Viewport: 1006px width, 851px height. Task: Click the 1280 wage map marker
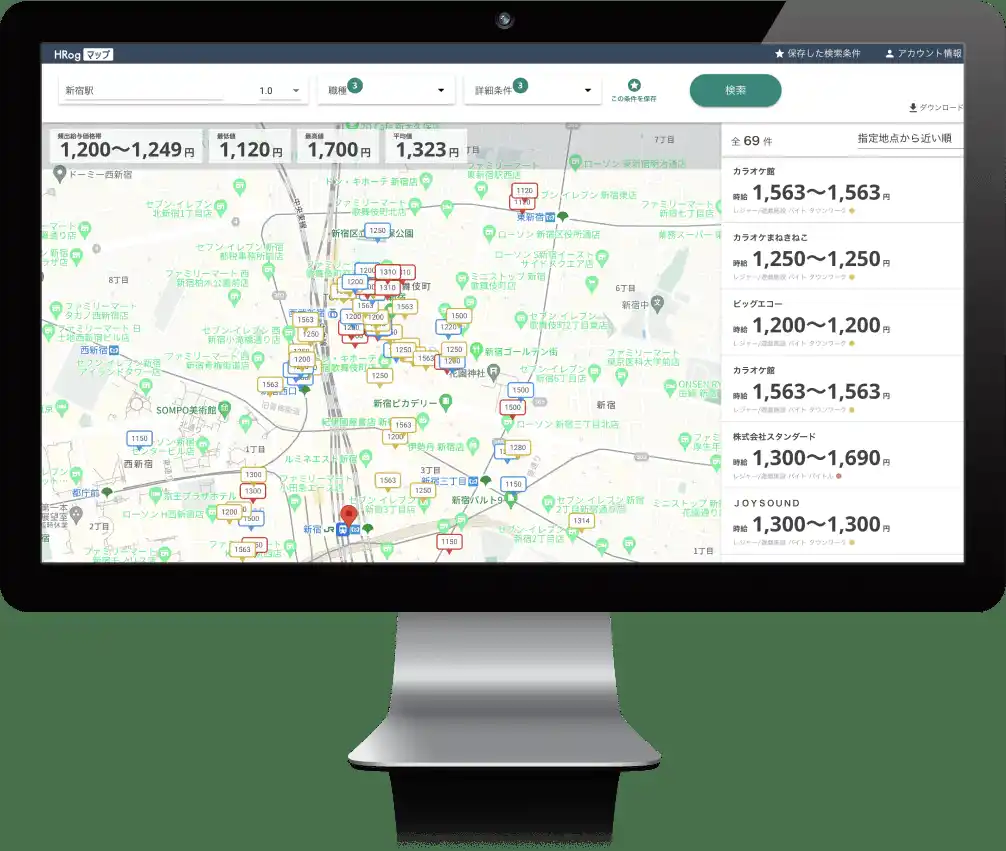tap(517, 448)
